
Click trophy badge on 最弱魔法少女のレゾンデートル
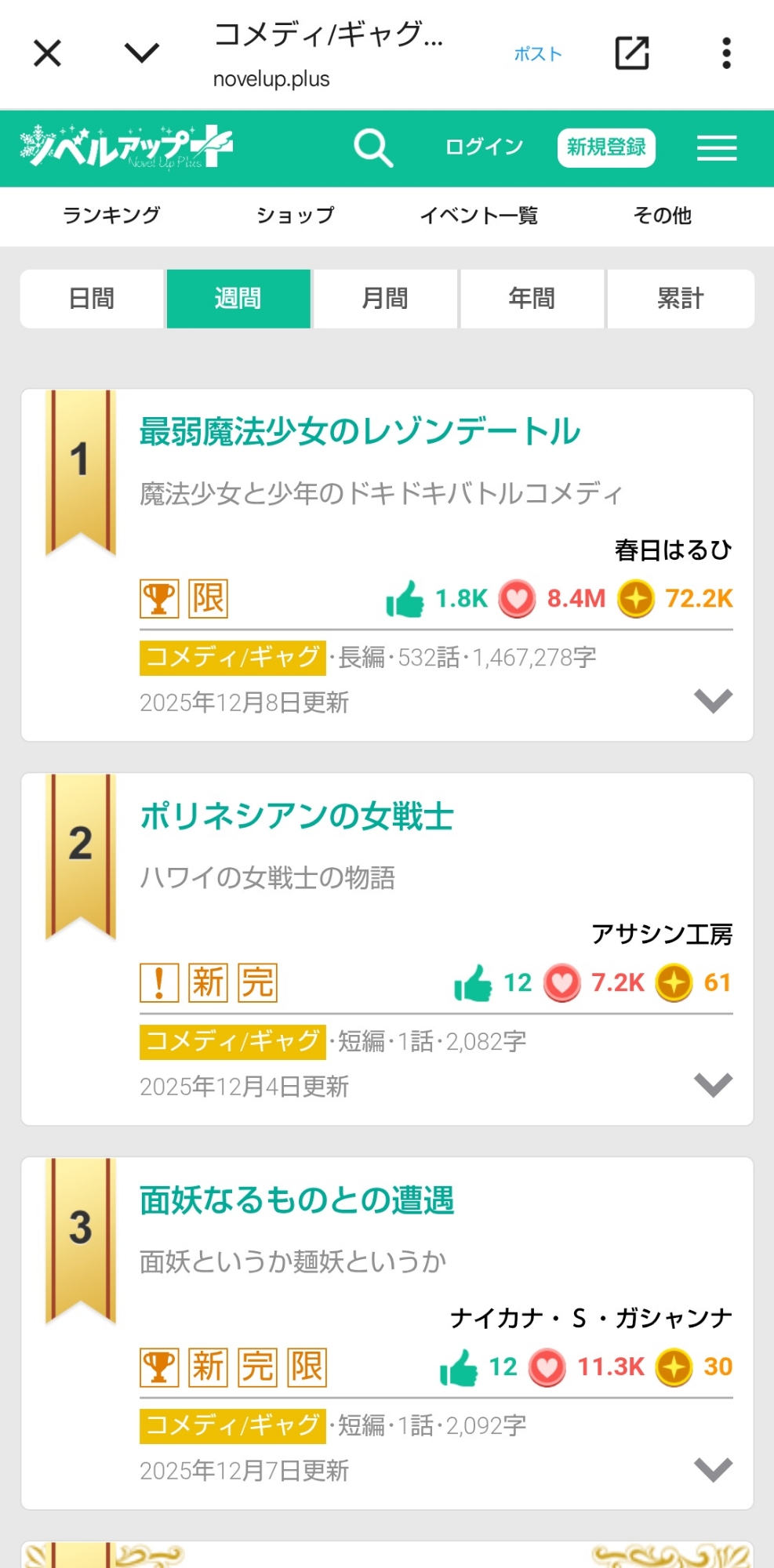coord(159,599)
